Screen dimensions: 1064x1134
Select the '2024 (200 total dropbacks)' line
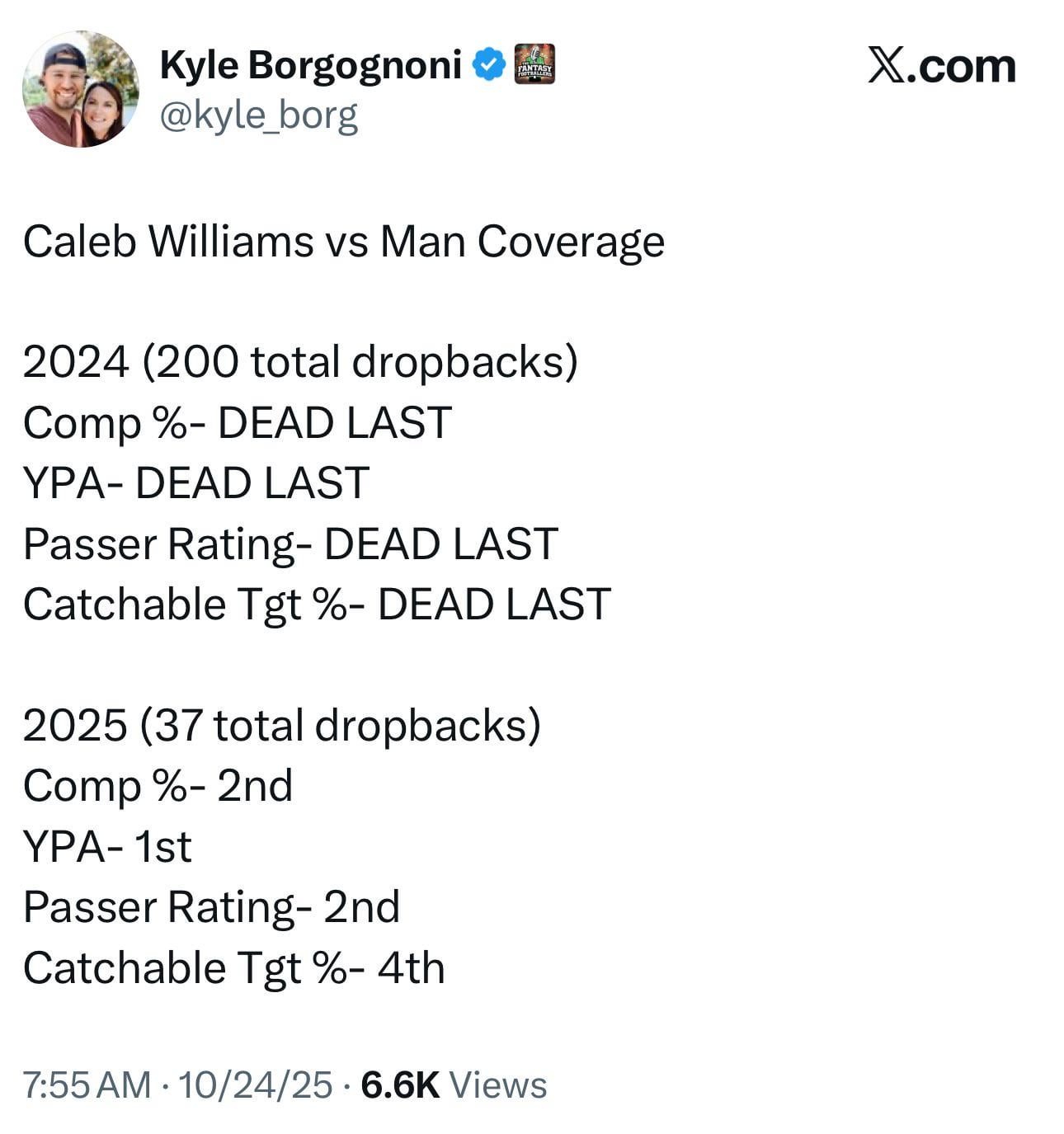click(x=300, y=362)
